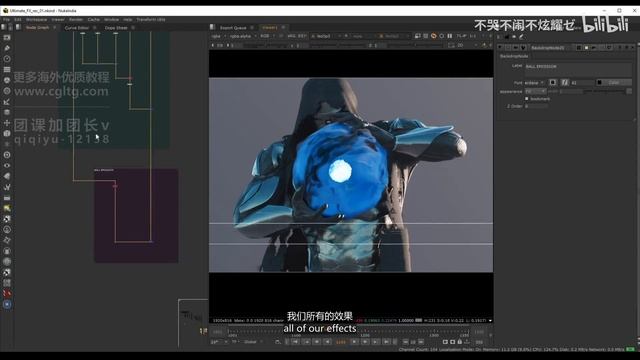Open the Edit menu
The width and height of the screenshot is (640, 360).
click(18, 19)
